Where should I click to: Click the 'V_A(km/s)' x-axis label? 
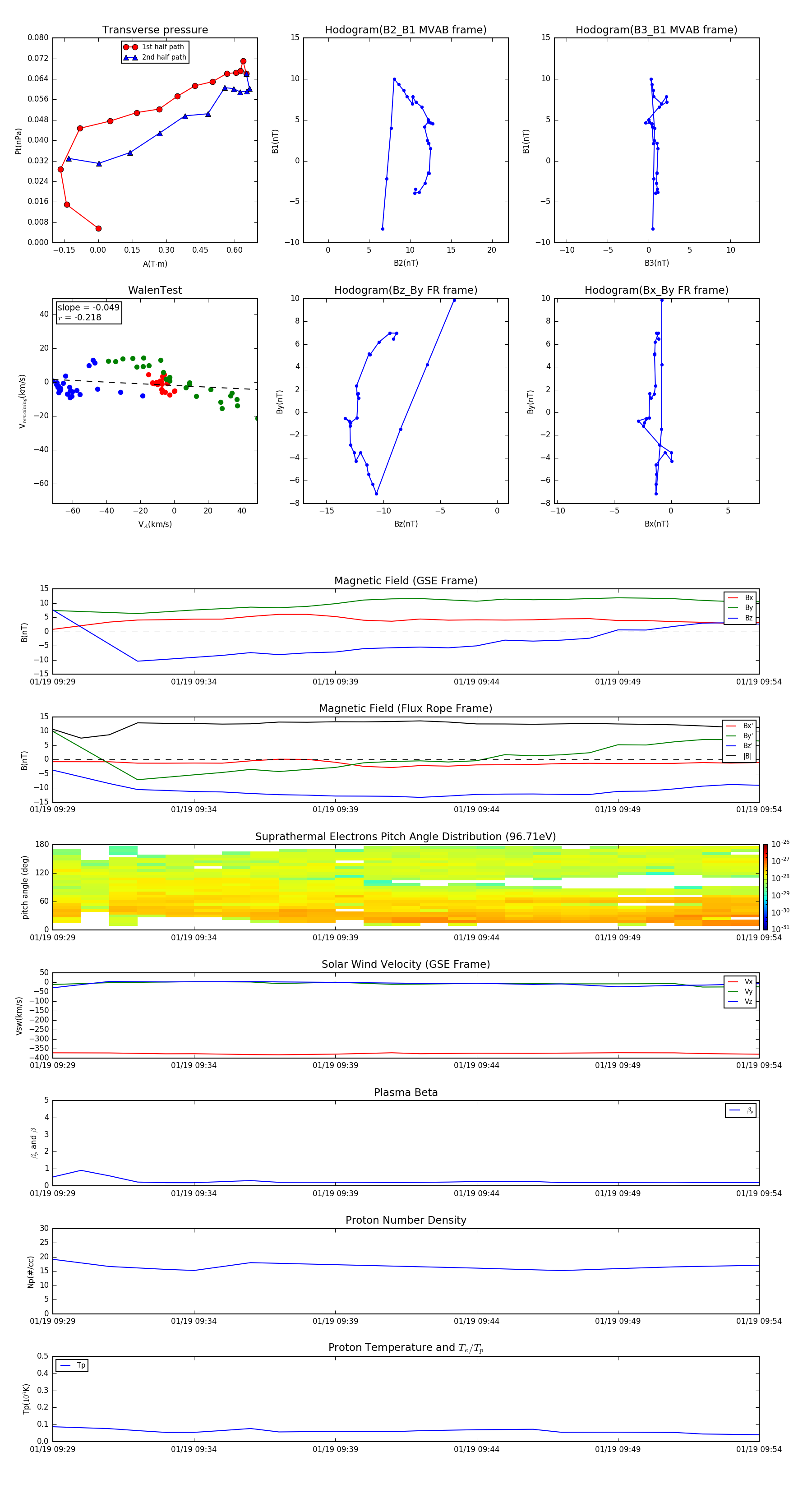click(x=155, y=524)
